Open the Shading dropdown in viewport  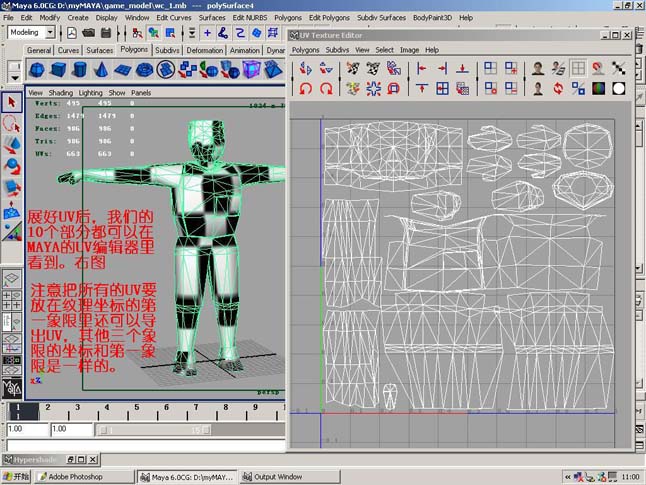[x=61, y=93]
